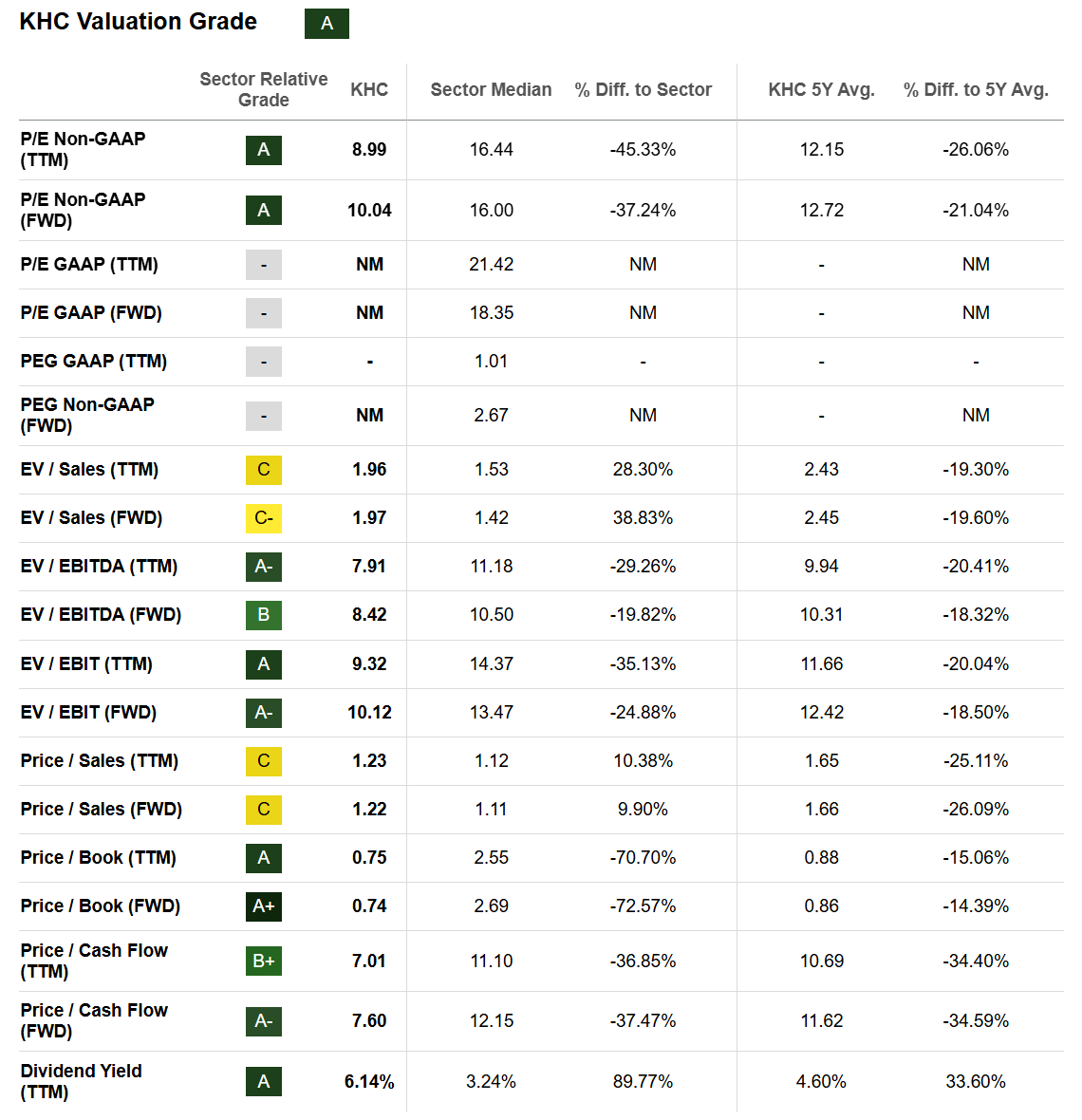The height and width of the screenshot is (1120, 1082).
Task: Click the A grade badge for P/E Non-GAAP (TTM)
Action: [264, 150]
